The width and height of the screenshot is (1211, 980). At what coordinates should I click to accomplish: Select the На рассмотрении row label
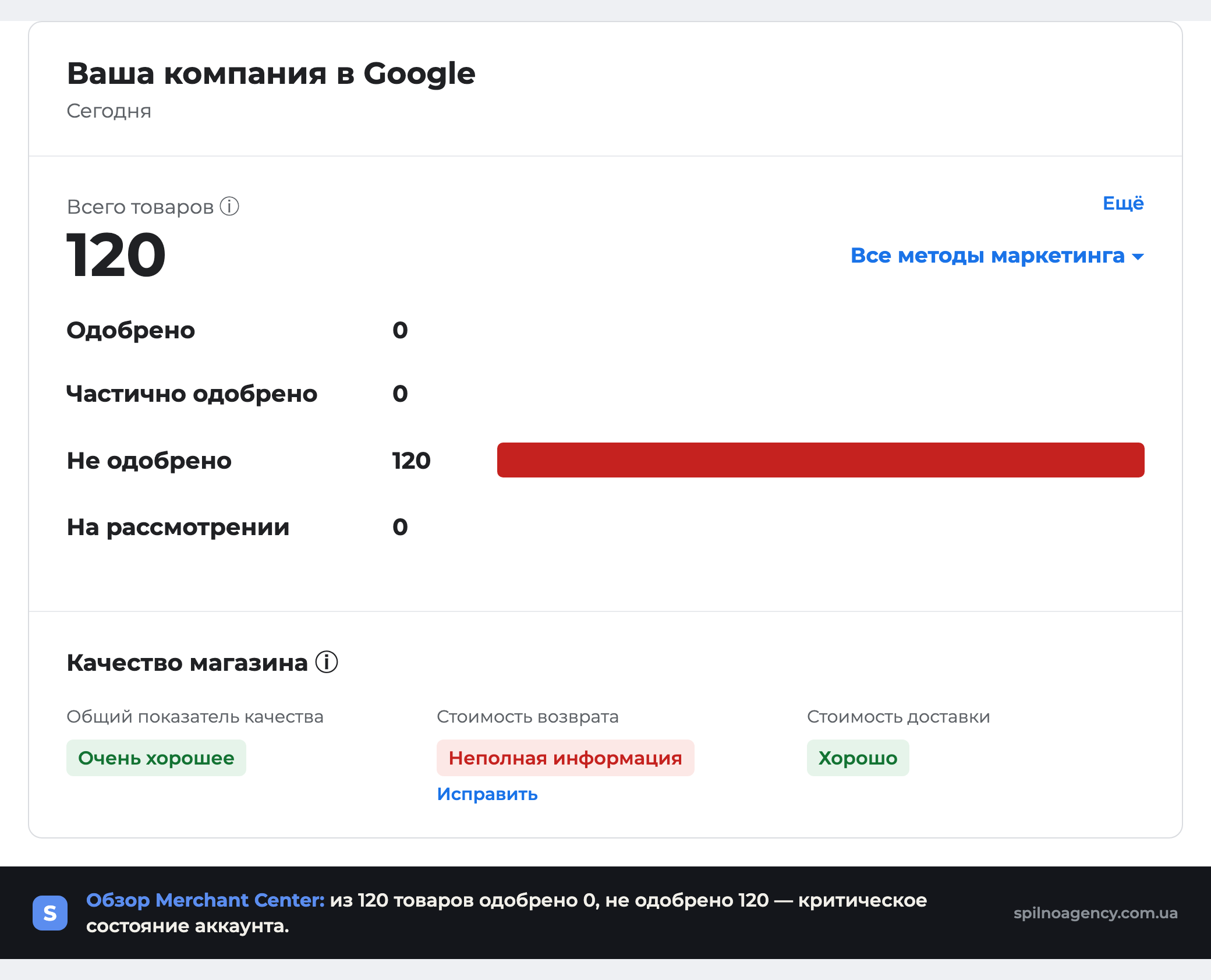pyautogui.click(x=178, y=527)
